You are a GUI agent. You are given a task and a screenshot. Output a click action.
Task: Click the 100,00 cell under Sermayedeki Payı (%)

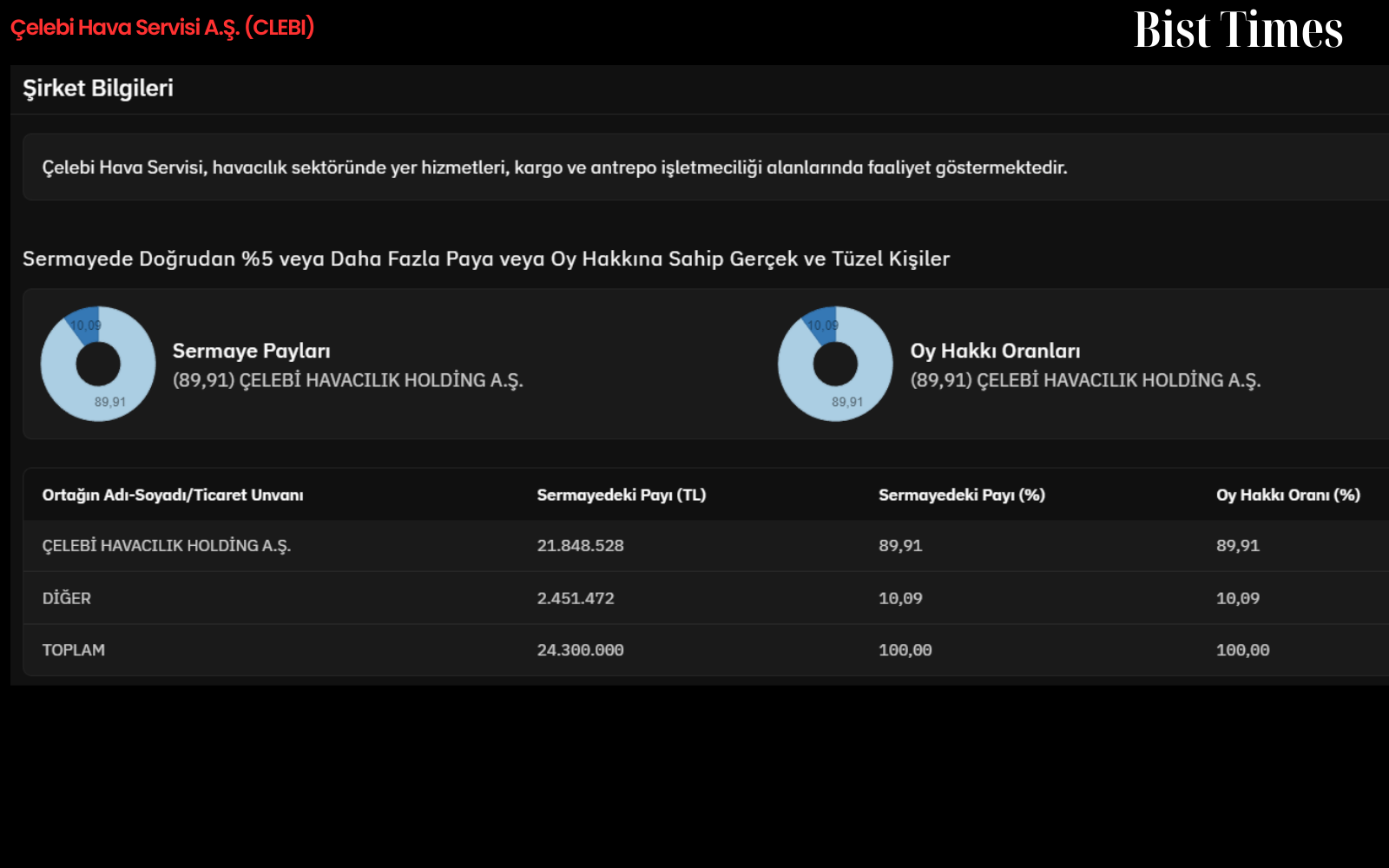(905, 650)
